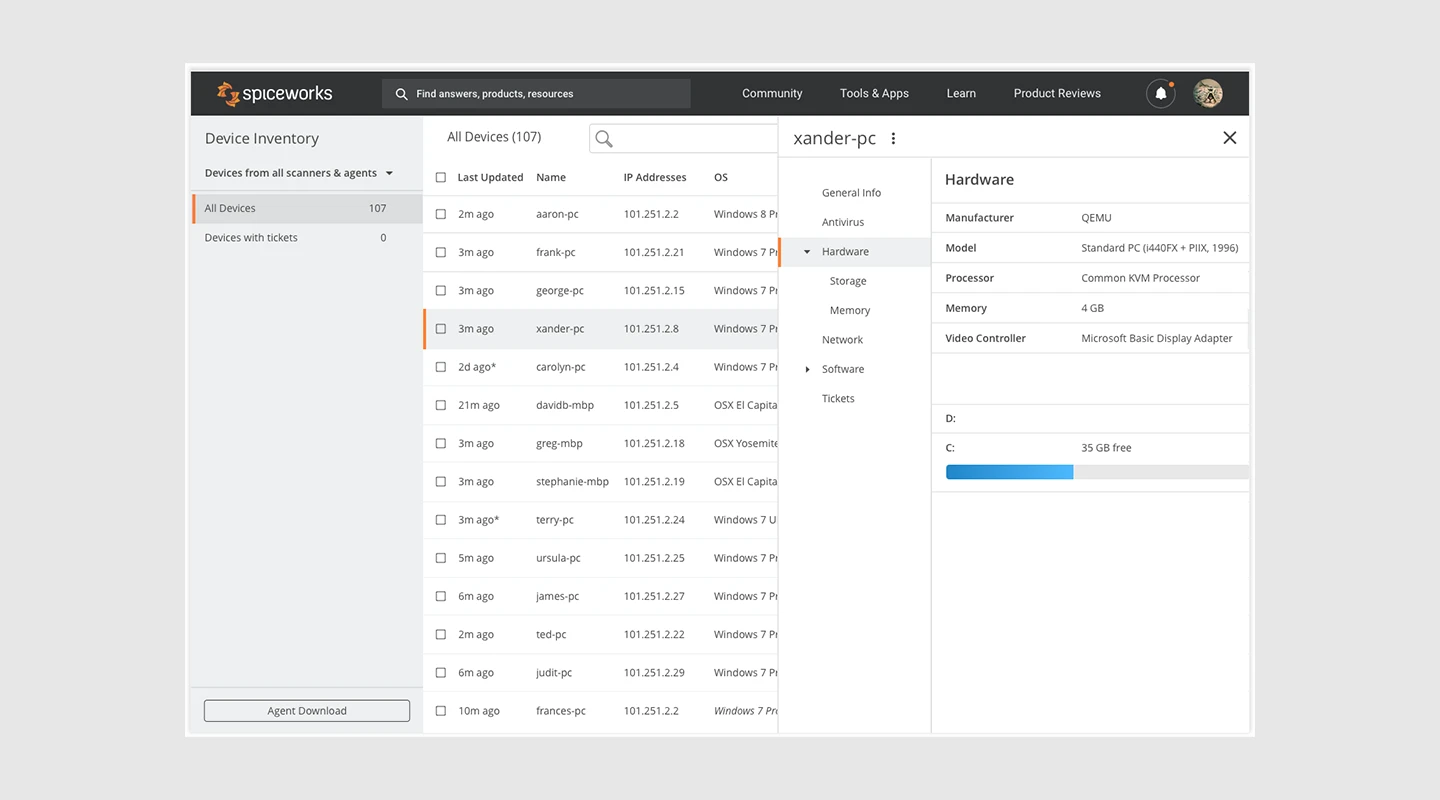Check the george-pc row checkbox

coord(441,290)
